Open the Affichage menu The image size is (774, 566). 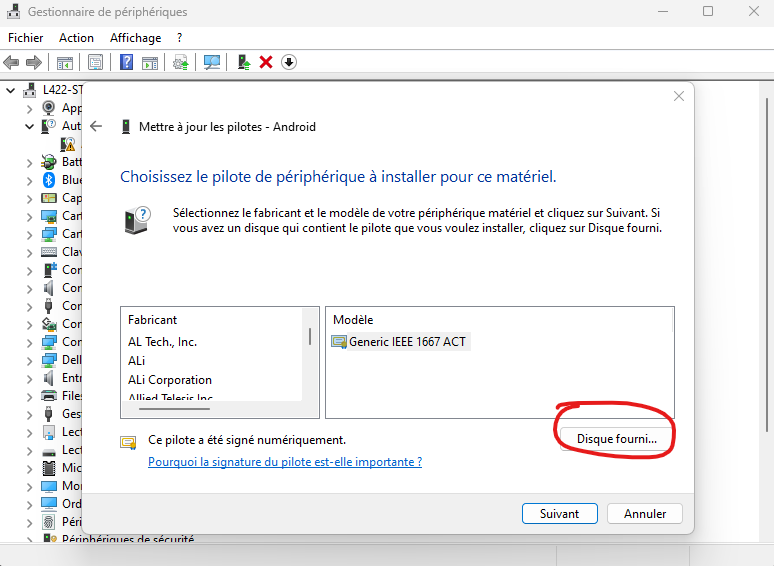click(x=135, y=38)
